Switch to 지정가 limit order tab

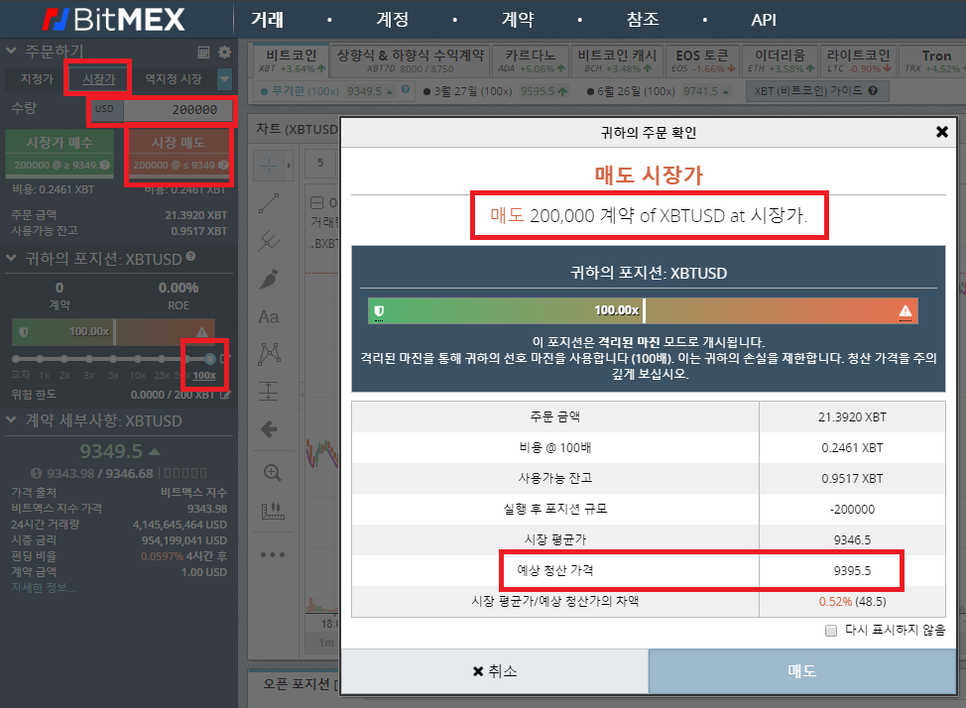(x=37, y=79)
